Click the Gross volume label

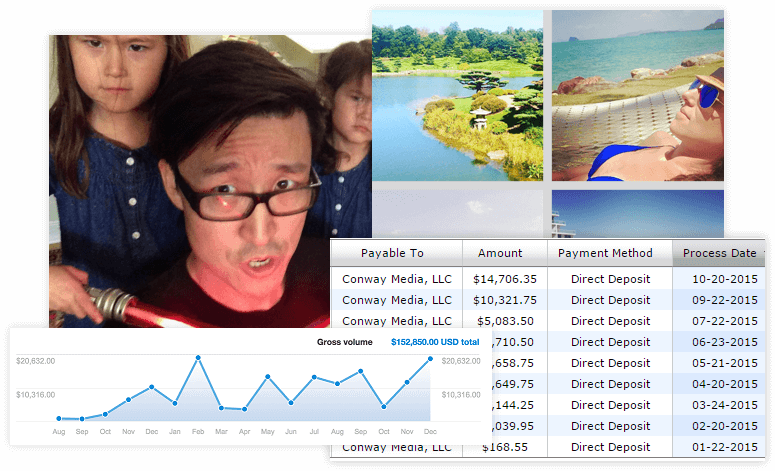tap(344, 342)
